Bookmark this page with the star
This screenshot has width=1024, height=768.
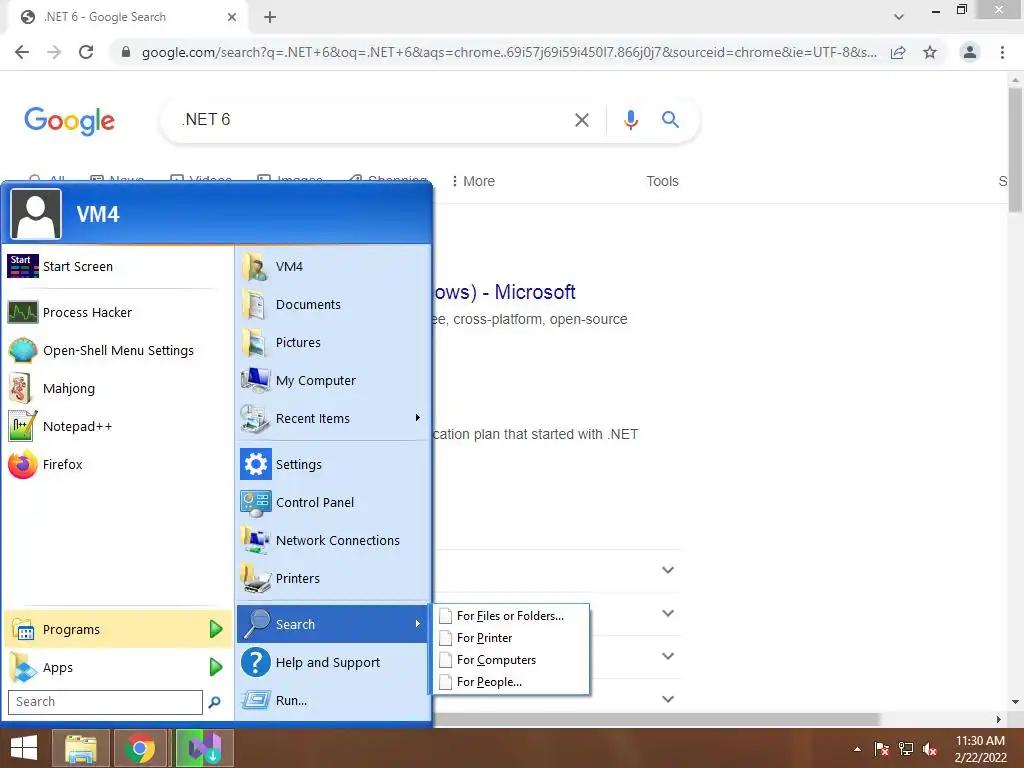click(930, 52)
